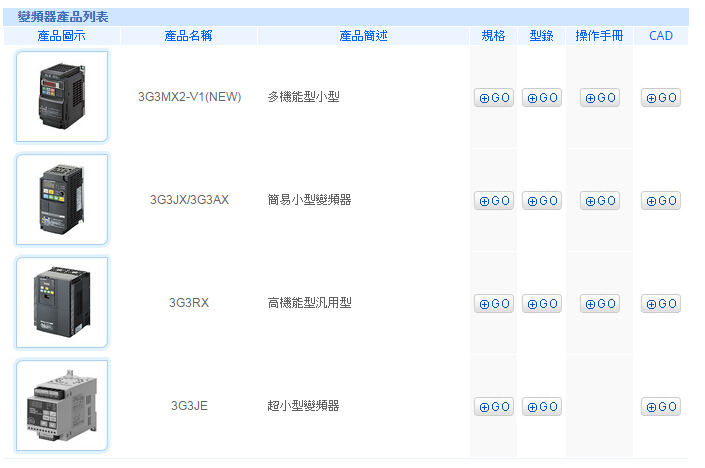The image size is (705, 468).
Task: Open 型錄 GO button for 3G3MX2-V1(NEW)
Action: [x=542, y=98]
